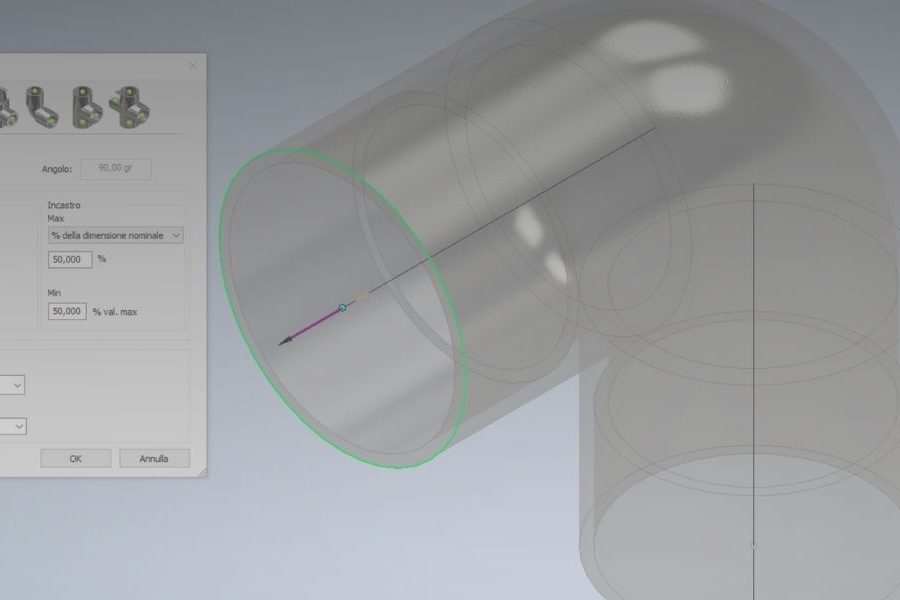
Task: Click the Incastro Max percentage input field
Action: (x=70, y=260)
